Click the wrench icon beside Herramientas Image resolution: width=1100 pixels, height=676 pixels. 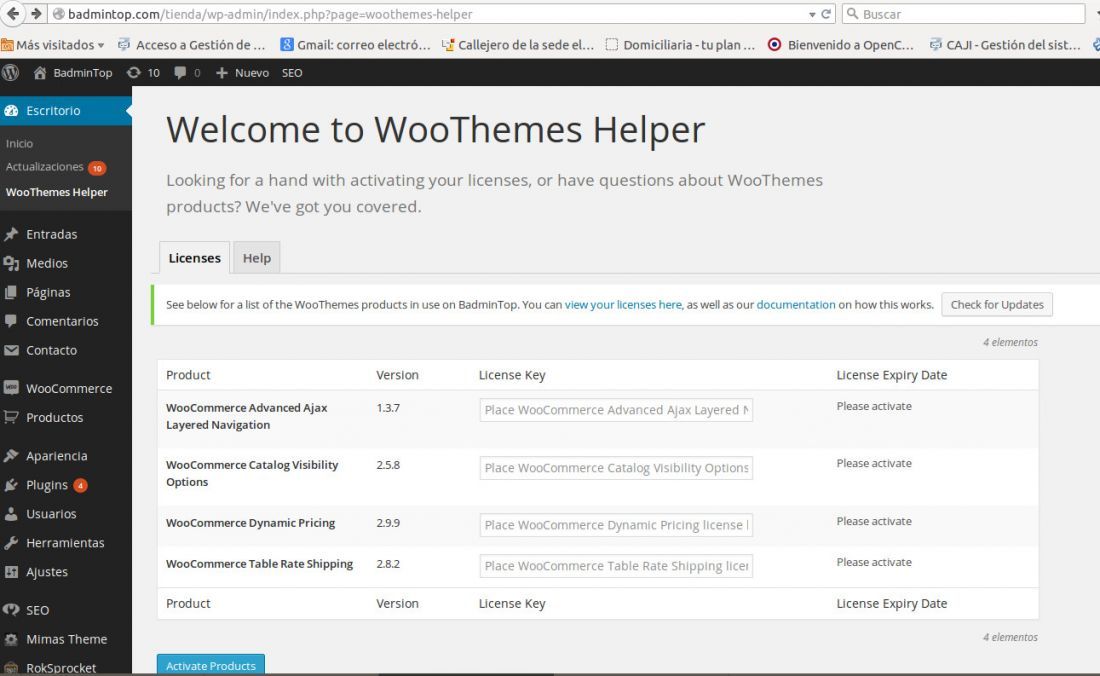(11, 543)
